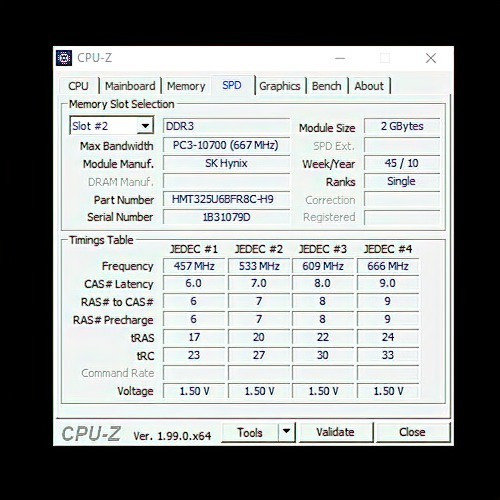Click the 457 MHz frequency cell
The height and width of the screenshot is (500, 500).
tap(194, 266)
